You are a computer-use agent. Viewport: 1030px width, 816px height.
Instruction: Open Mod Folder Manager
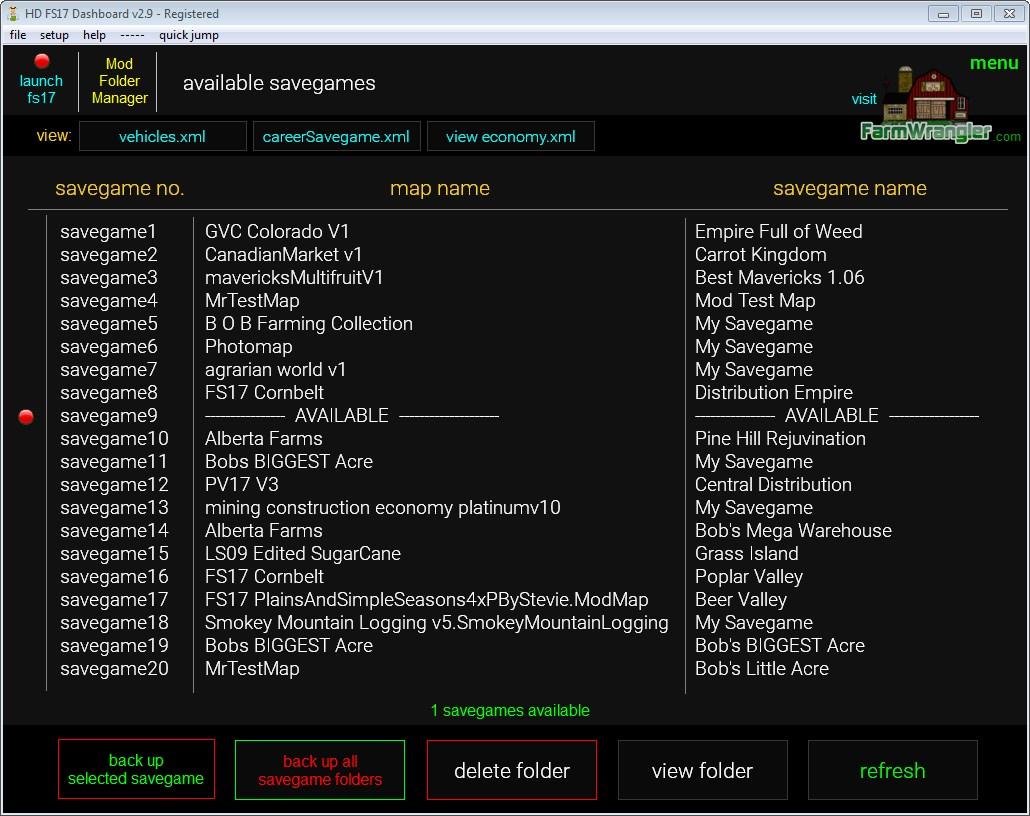point(119,81)
